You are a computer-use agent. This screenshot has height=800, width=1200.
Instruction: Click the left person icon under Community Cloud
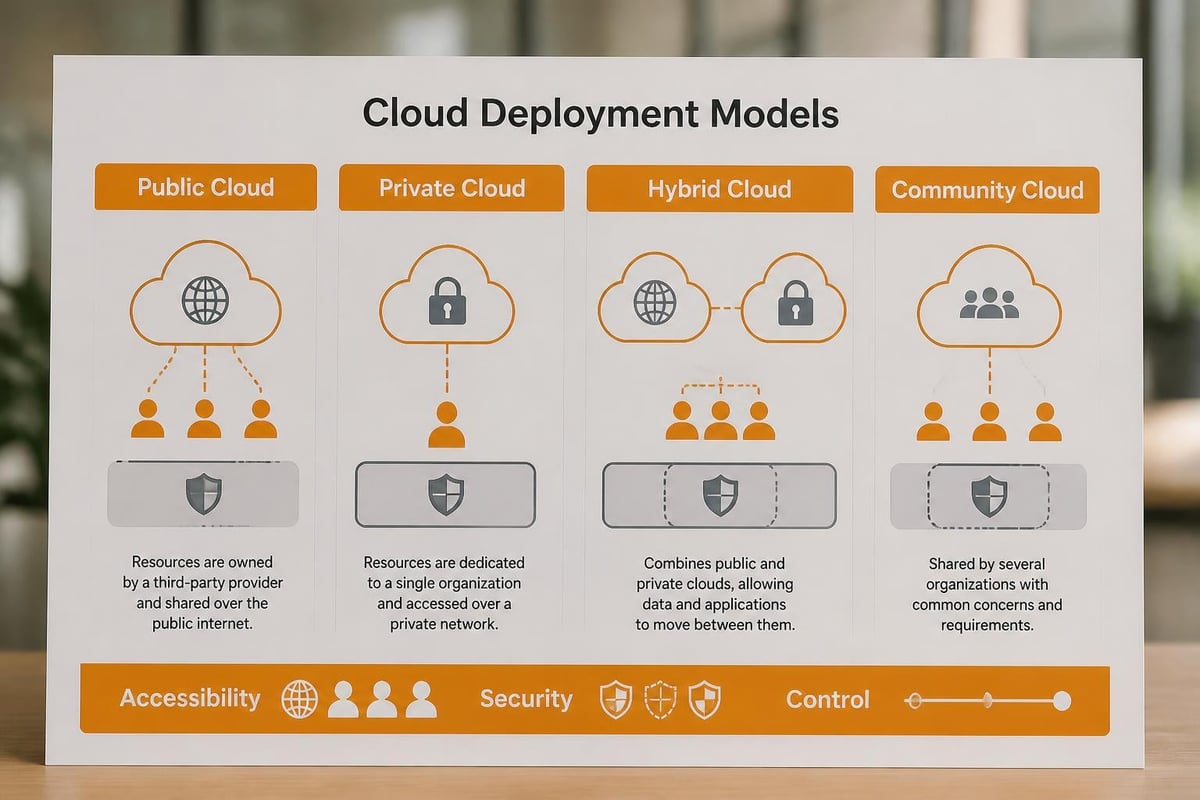tap(933, 421)
